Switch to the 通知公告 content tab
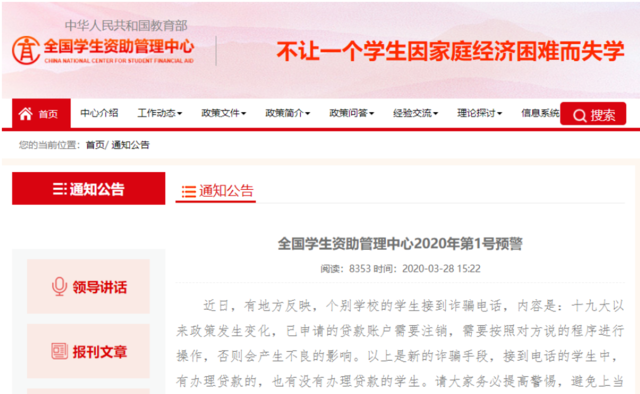 tap(216, 191)
